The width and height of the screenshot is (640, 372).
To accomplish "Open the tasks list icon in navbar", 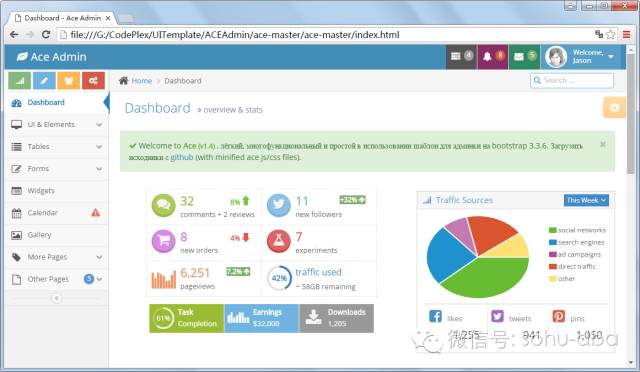I will point(456,56).
